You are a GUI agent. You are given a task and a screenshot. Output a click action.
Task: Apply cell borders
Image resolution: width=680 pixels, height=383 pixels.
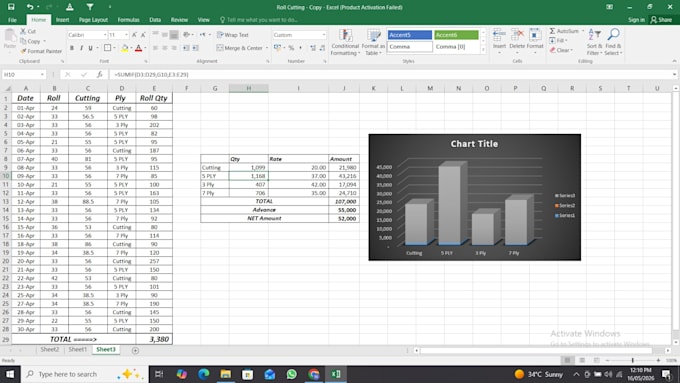(108, 48)
